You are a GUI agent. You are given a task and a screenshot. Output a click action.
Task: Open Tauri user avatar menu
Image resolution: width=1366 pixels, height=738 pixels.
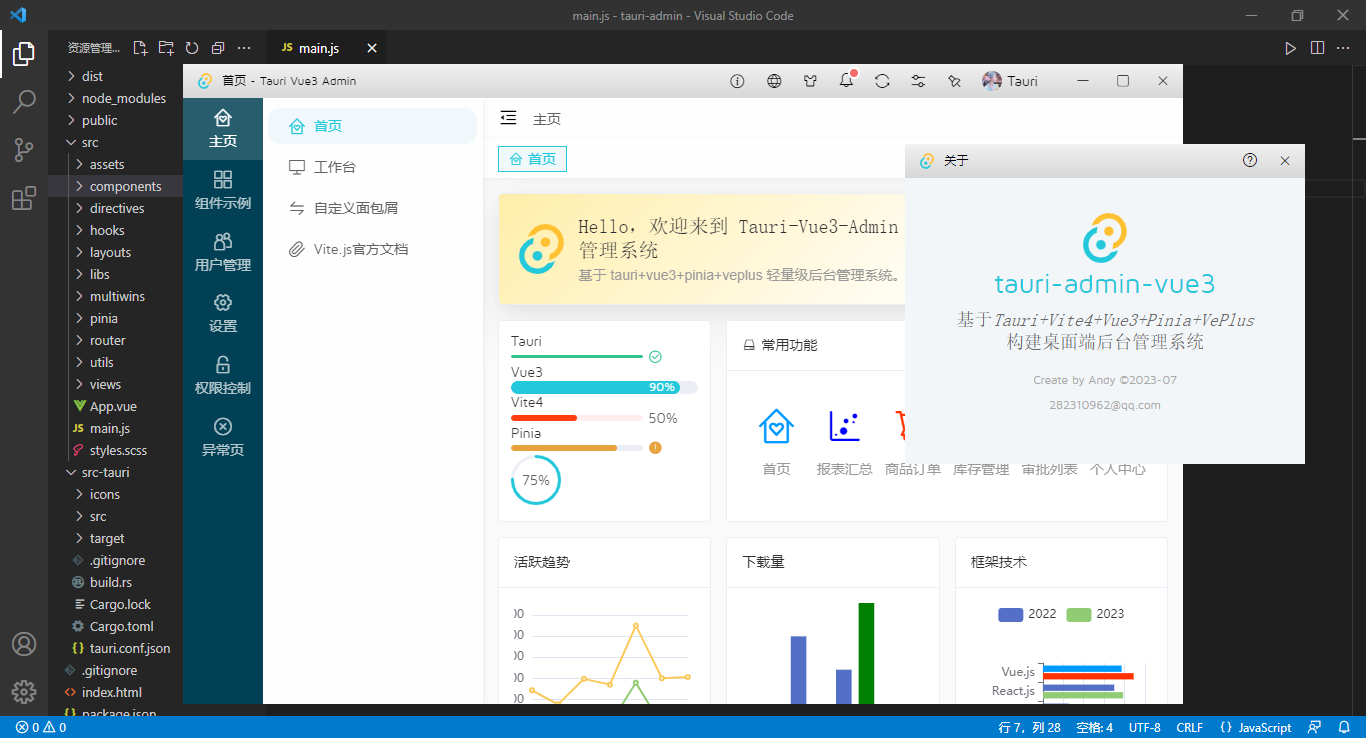point(1010,81)
